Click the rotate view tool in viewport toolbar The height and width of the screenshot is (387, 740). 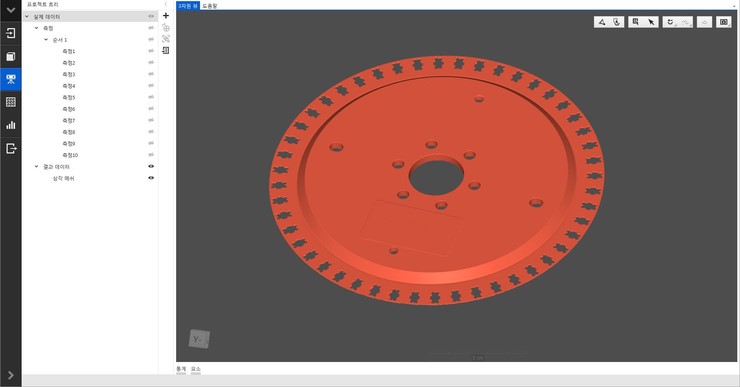click(670, 22)
